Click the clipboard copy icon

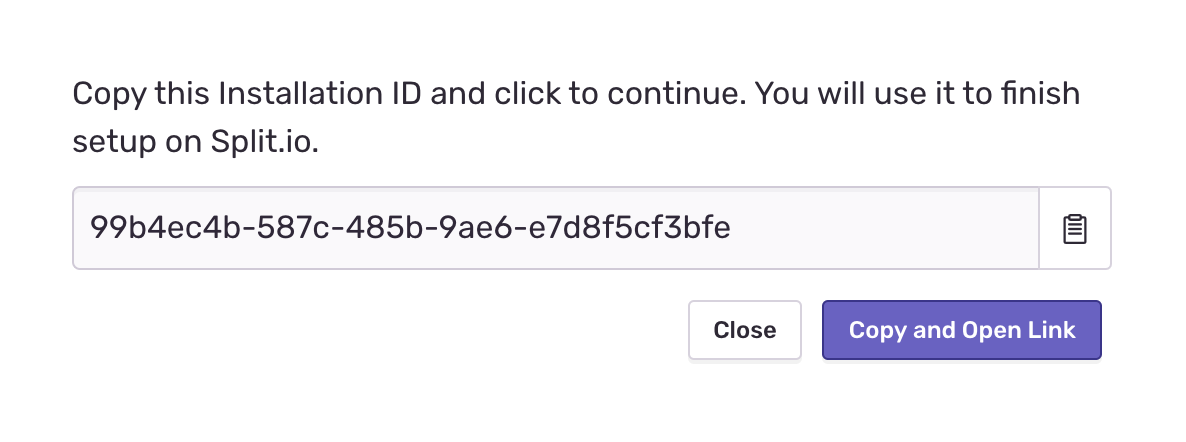(1075, 229)
